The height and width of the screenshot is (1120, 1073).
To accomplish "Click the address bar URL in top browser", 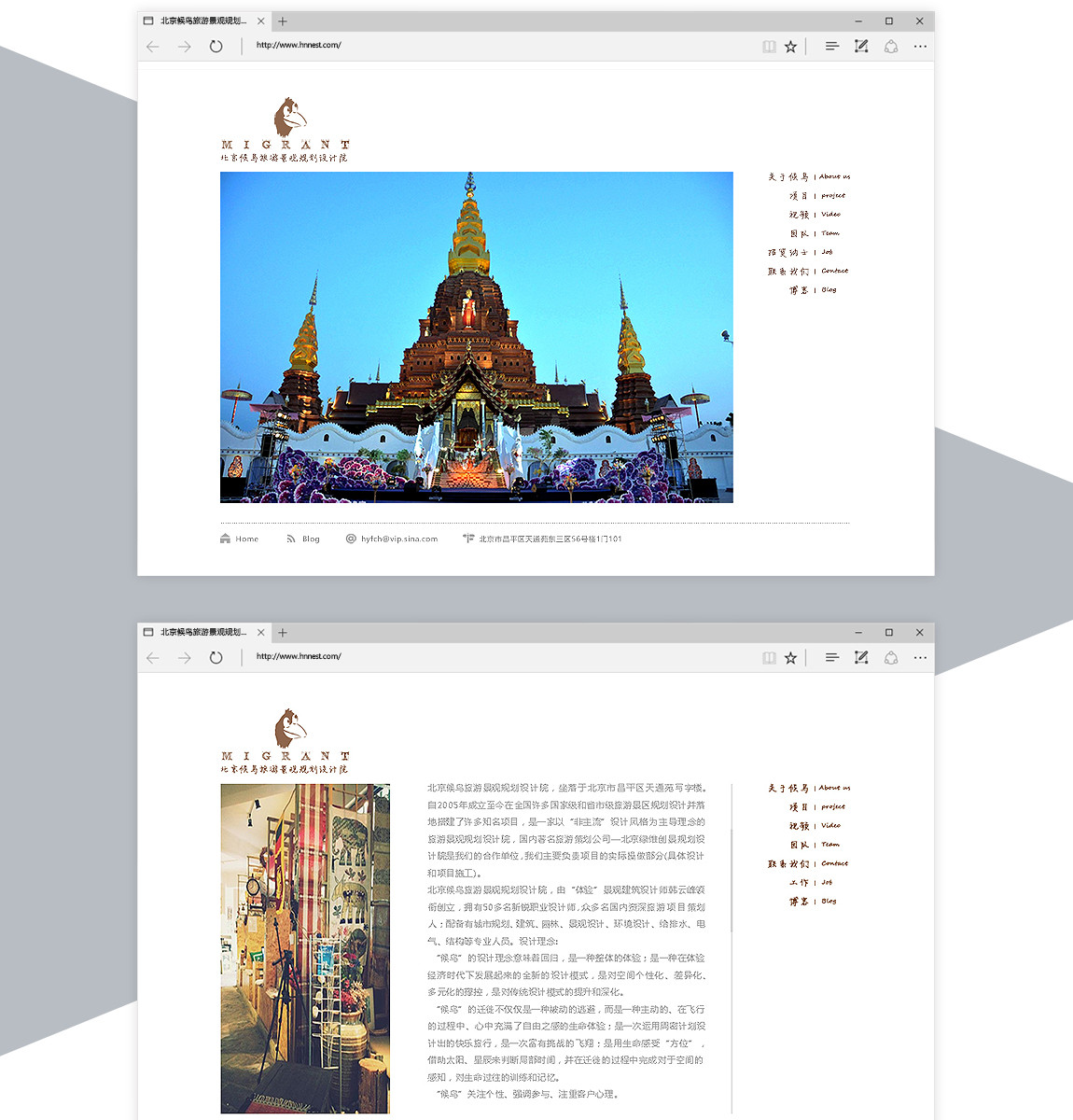I will tap(299, 45).
